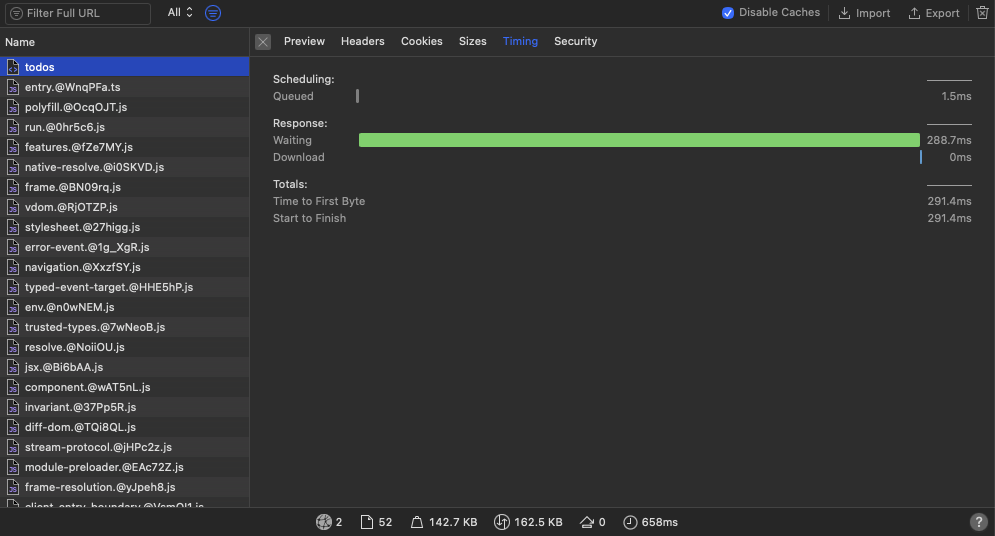The height and width of the screenshot is (536, 995).
Task: Switch to the Security tab
Action: click(x=576, y=41)
